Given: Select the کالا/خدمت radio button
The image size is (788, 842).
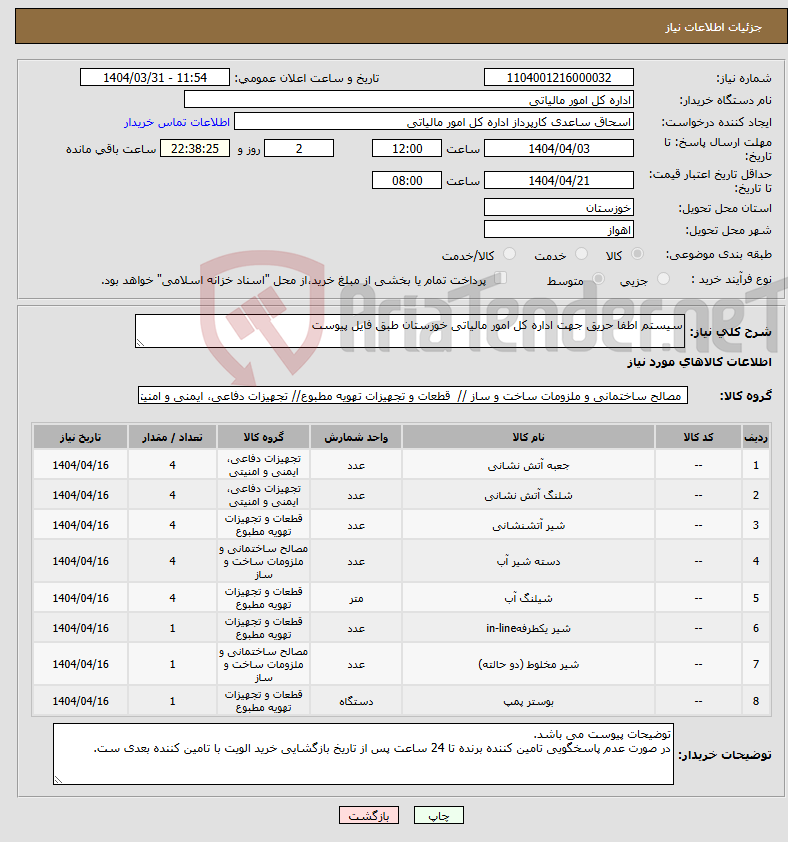Looking at the screenshot, I should (509, 254).
